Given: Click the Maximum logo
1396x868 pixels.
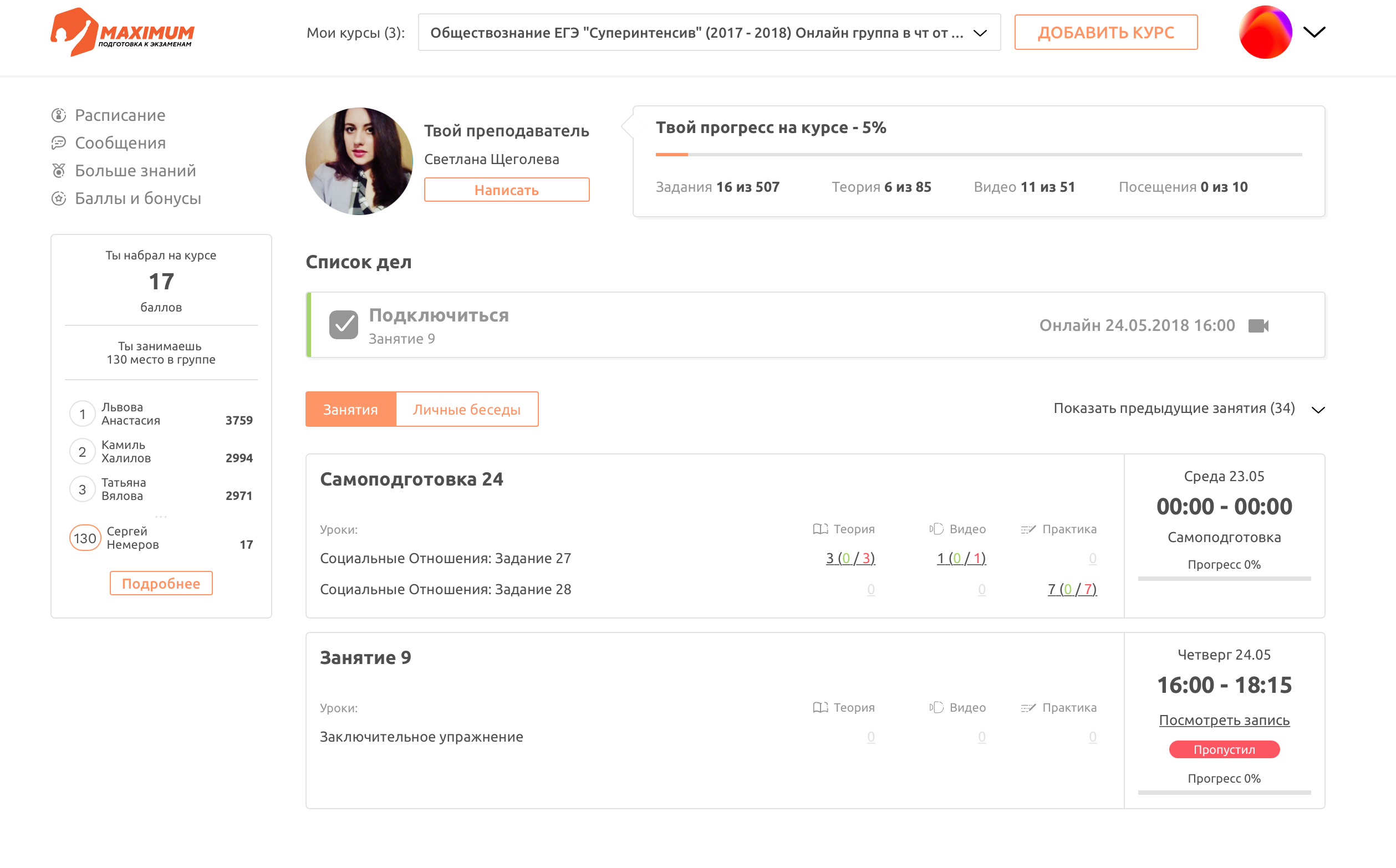Looking at the screenshot, I should pyautogui.click(x=123, y=32).
